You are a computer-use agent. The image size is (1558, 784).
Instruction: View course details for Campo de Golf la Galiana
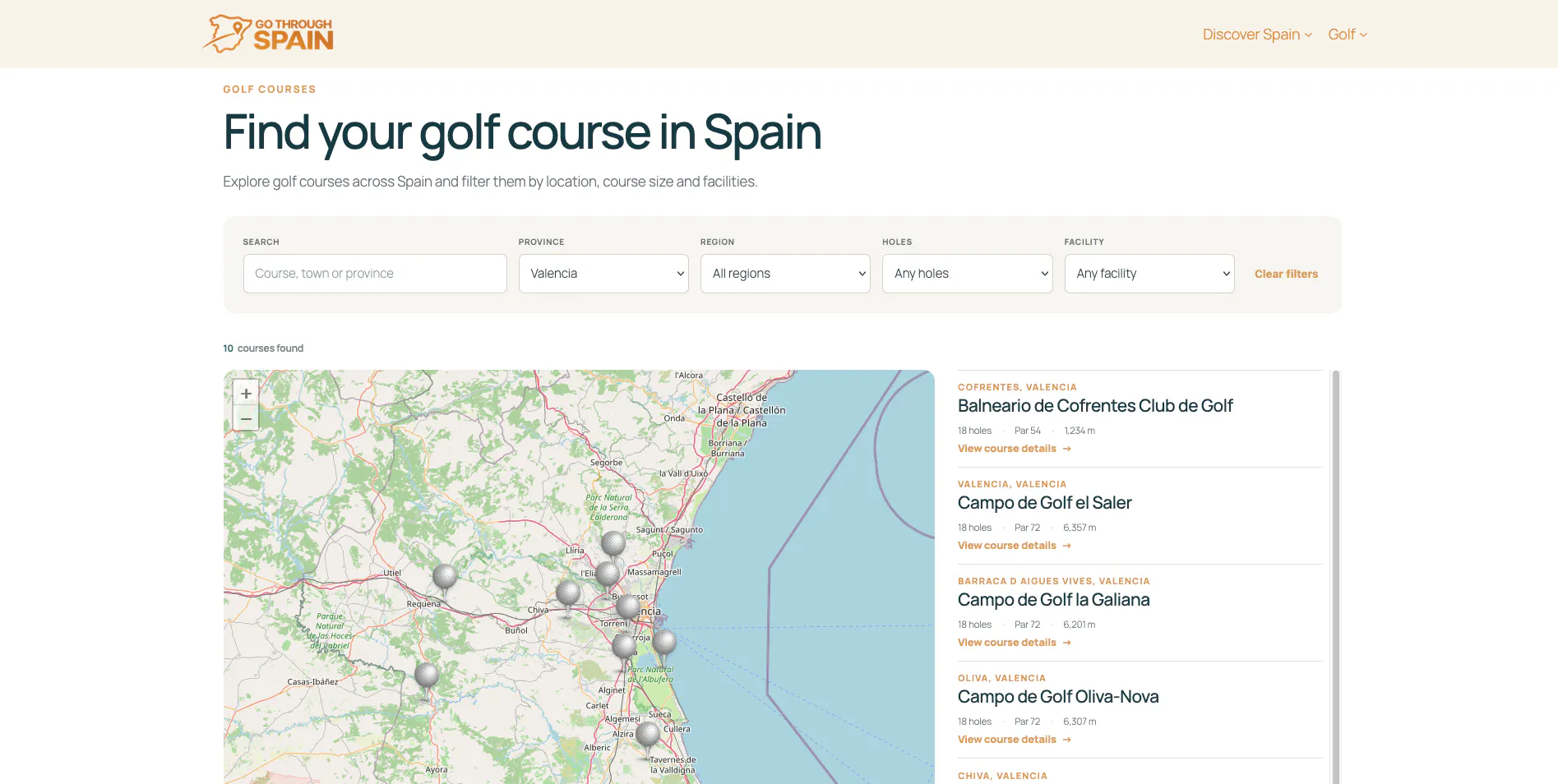click(1015, 643)
